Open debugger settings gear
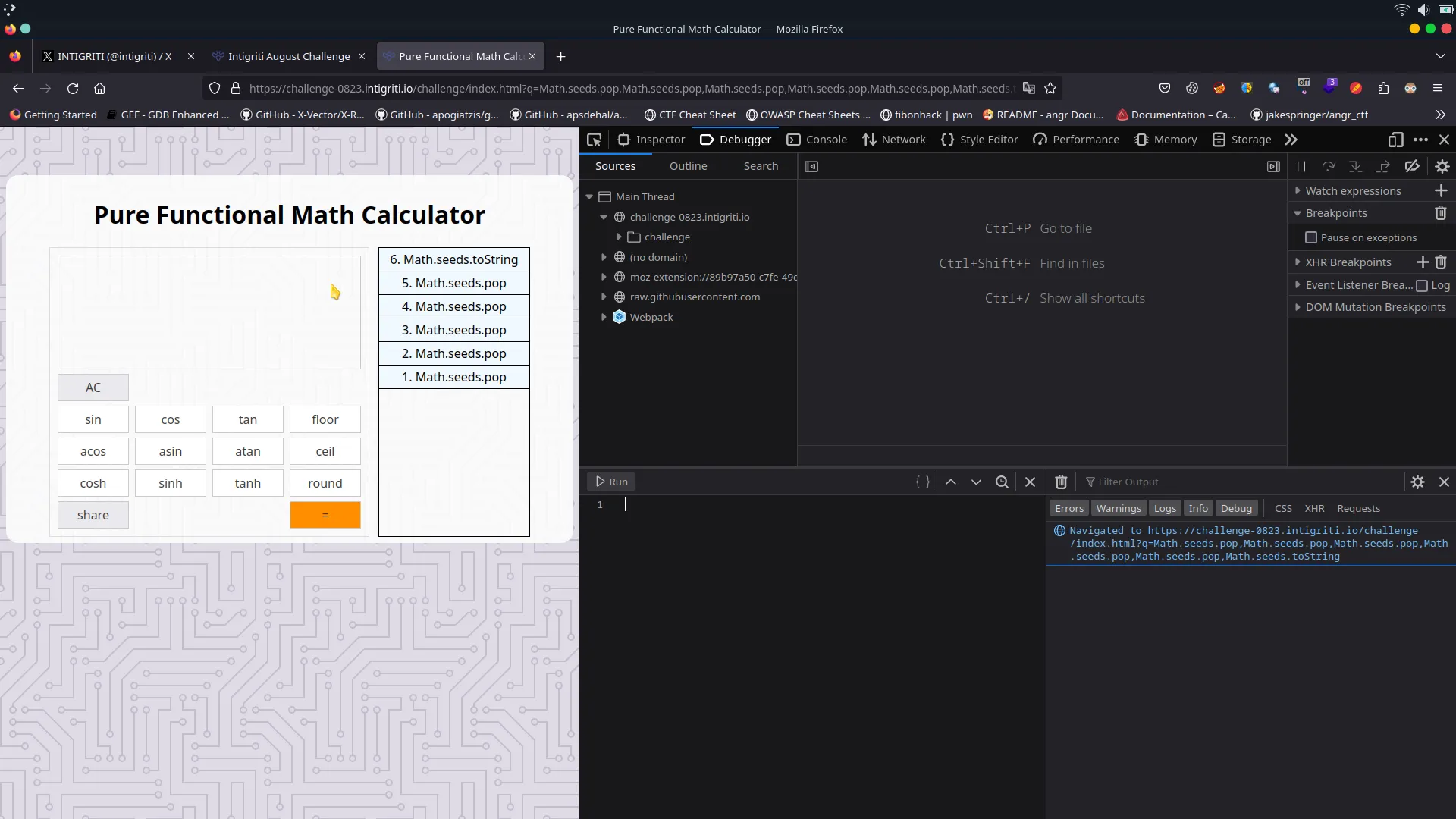This screenshot has height=819, width=1456. pos(1442,166)
